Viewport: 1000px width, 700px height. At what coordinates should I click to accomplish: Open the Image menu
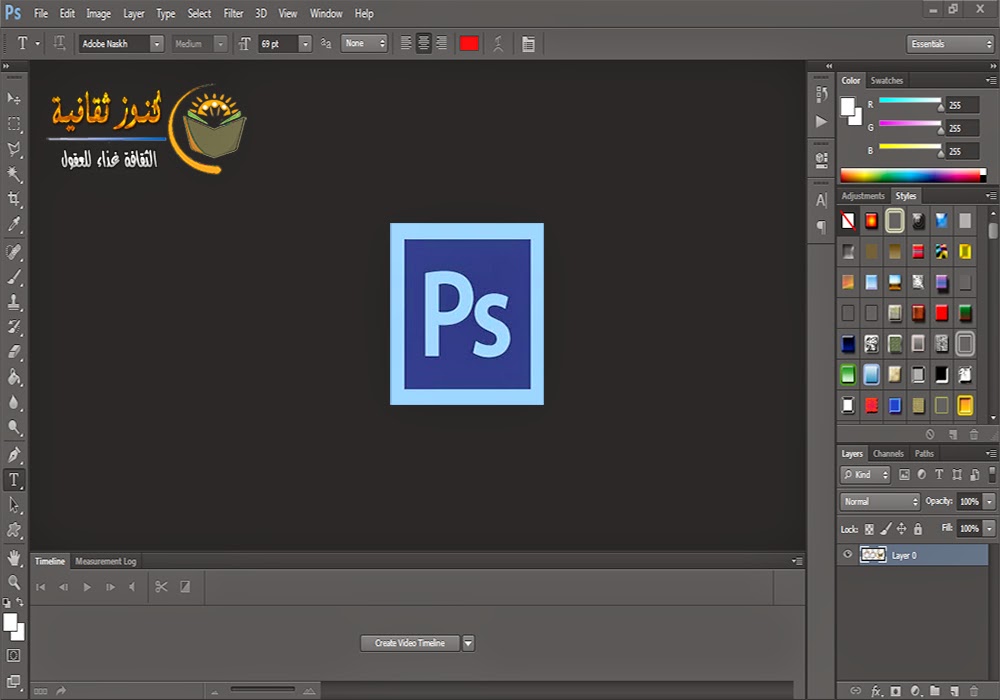click(99, 13)
